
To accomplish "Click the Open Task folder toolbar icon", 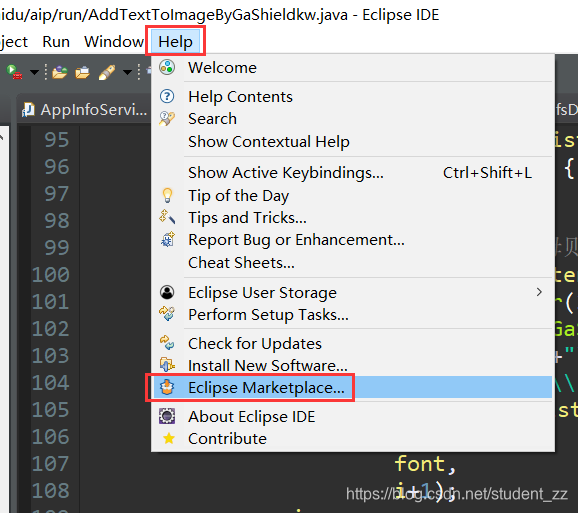I will pos(82,72).
